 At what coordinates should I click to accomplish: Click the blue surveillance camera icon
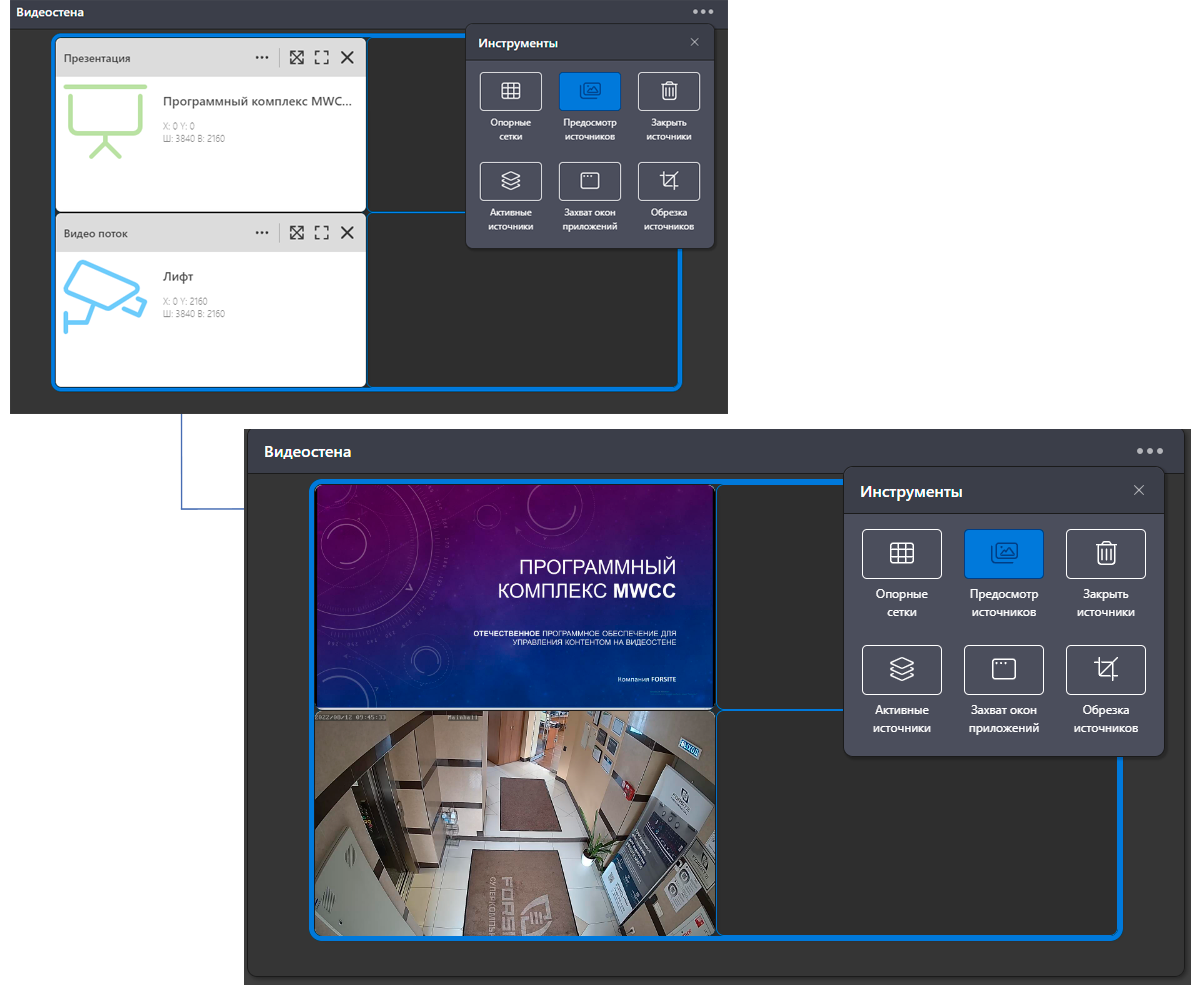(103, 296)
